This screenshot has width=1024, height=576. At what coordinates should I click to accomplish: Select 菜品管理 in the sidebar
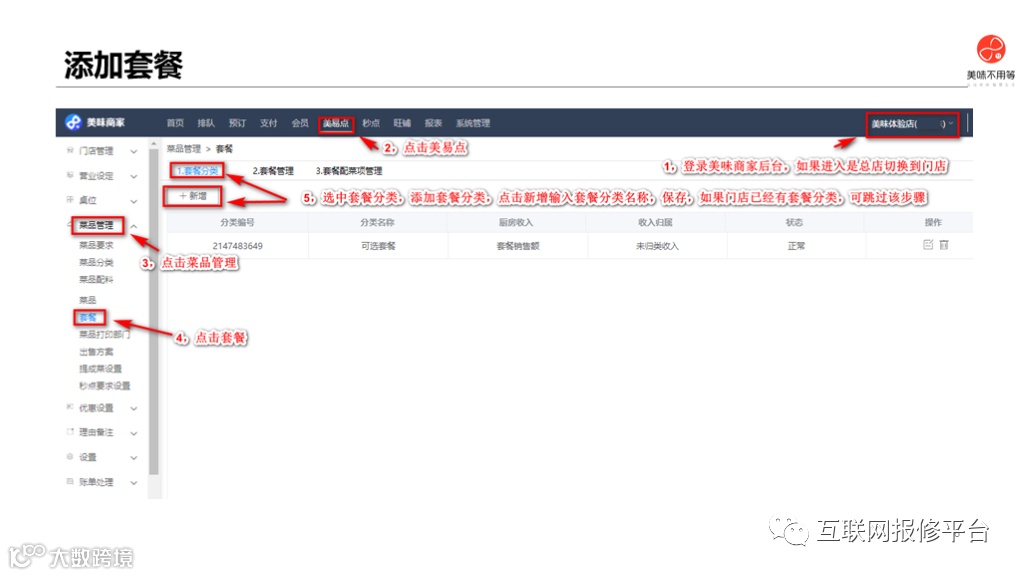pos(97,225)
